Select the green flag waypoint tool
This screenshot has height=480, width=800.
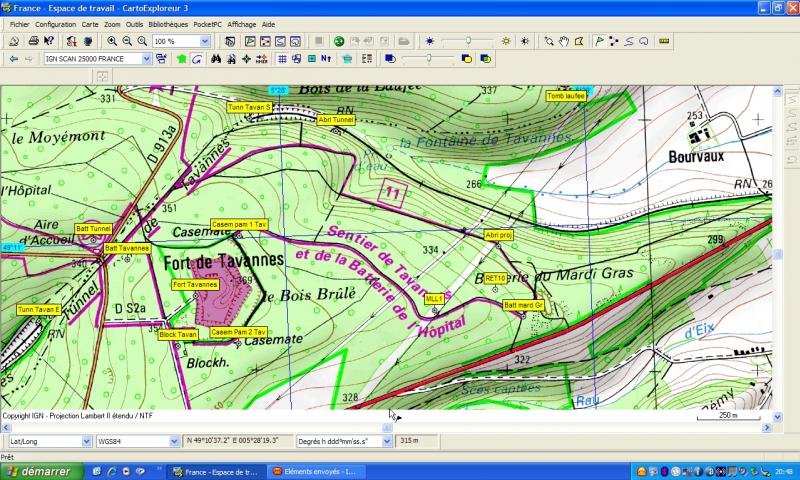point(599,41)
